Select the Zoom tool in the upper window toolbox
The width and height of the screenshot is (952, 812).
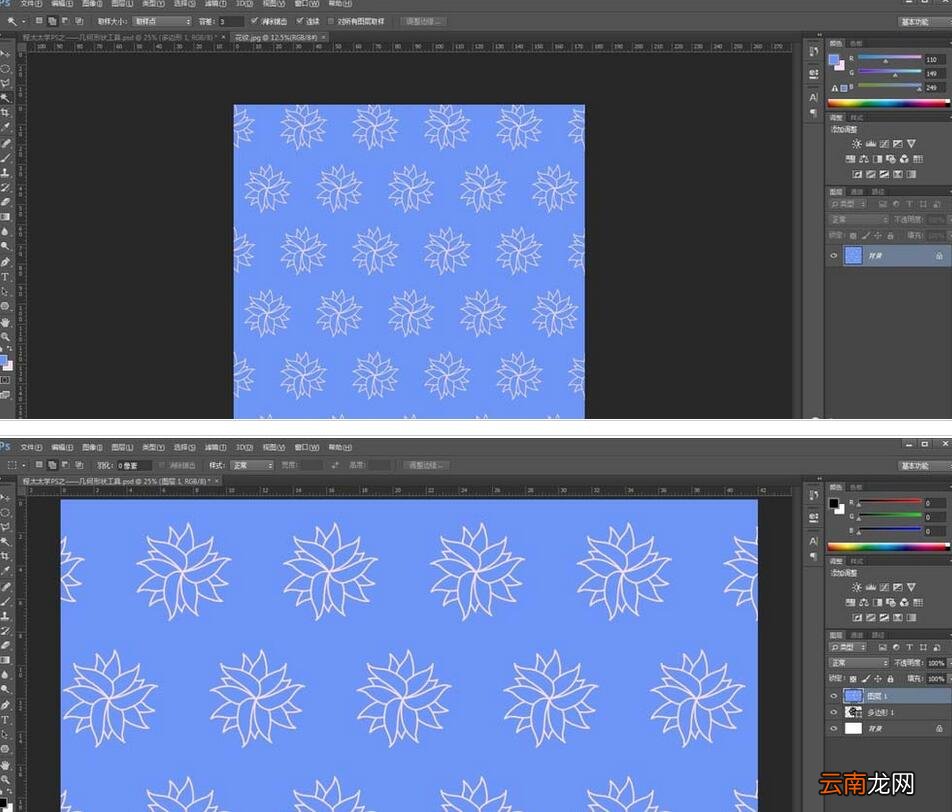[x=5, y=336]
